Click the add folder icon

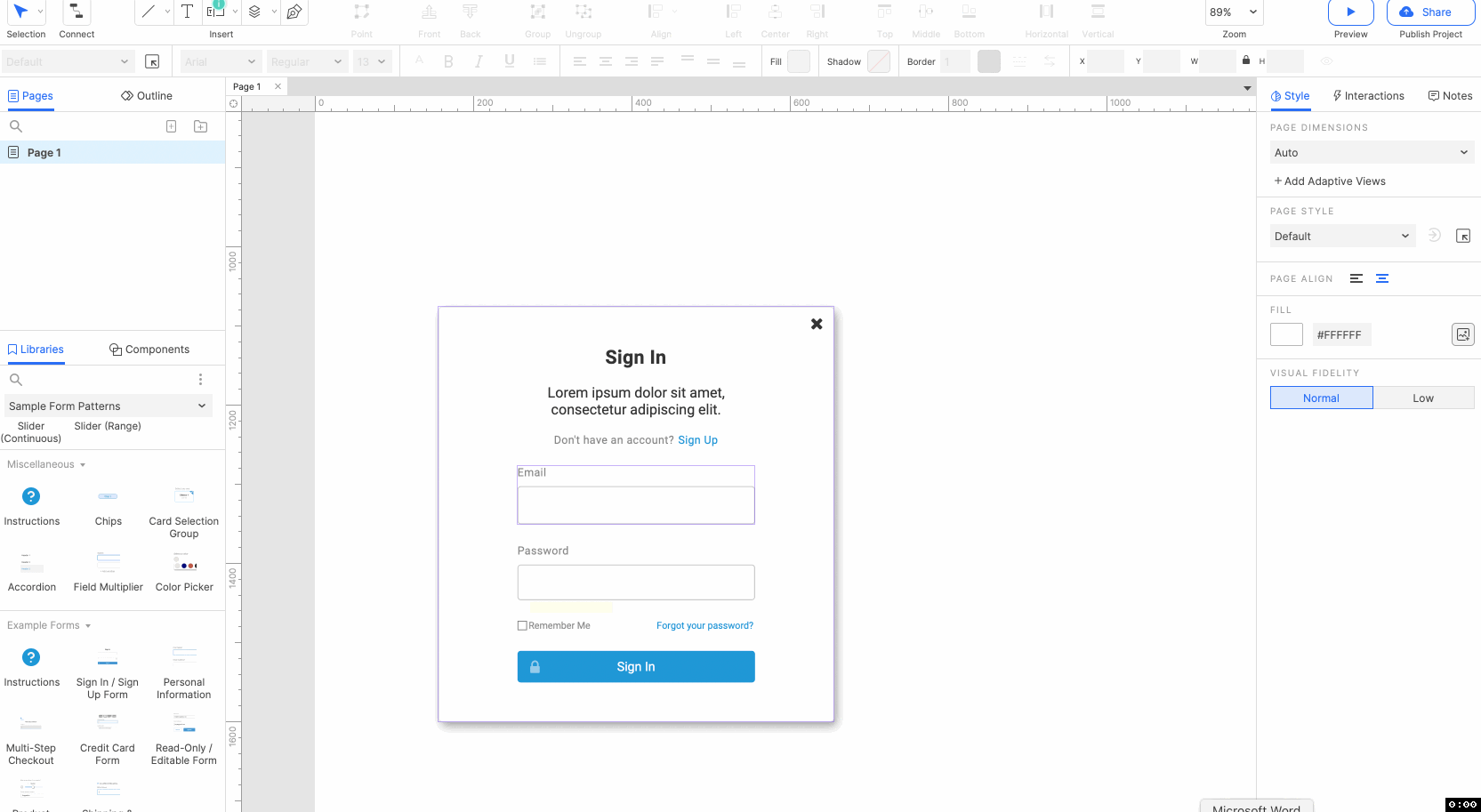201,126
